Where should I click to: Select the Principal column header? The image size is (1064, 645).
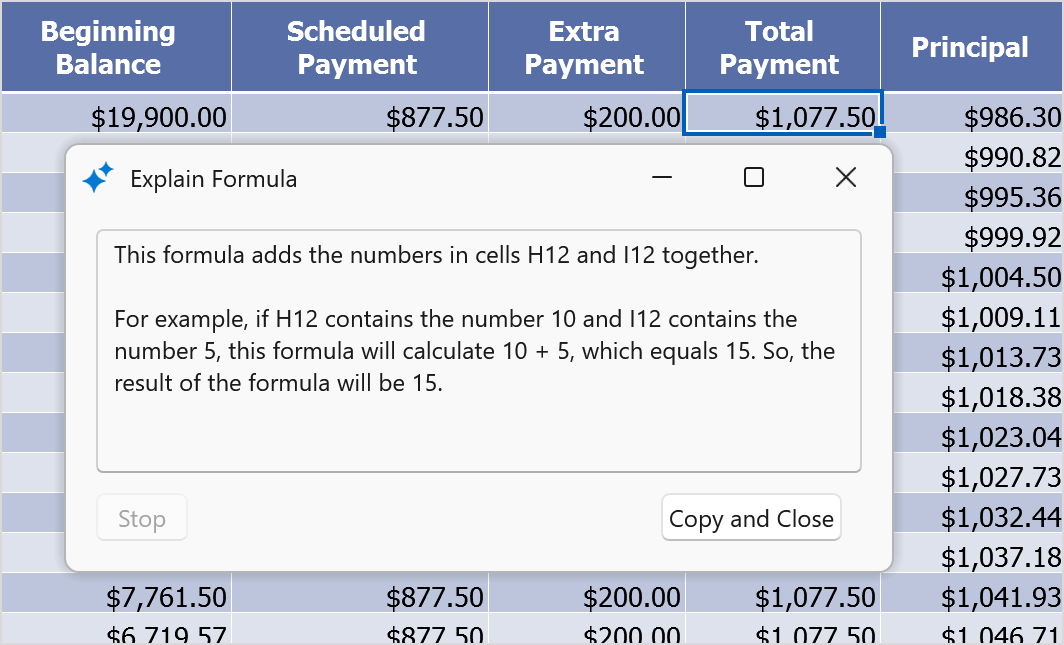969,47
